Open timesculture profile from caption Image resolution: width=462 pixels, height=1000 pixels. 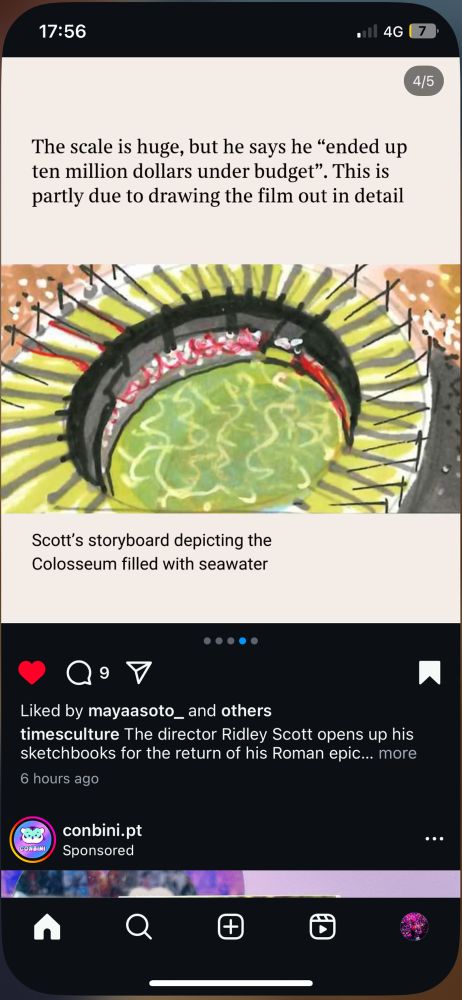70,733
